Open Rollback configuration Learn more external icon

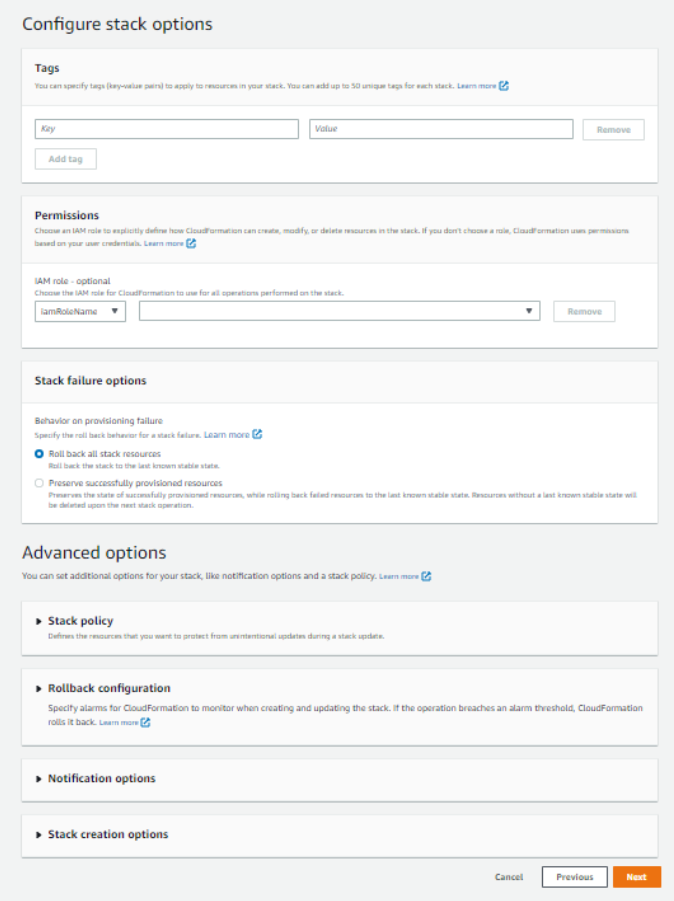146,722
